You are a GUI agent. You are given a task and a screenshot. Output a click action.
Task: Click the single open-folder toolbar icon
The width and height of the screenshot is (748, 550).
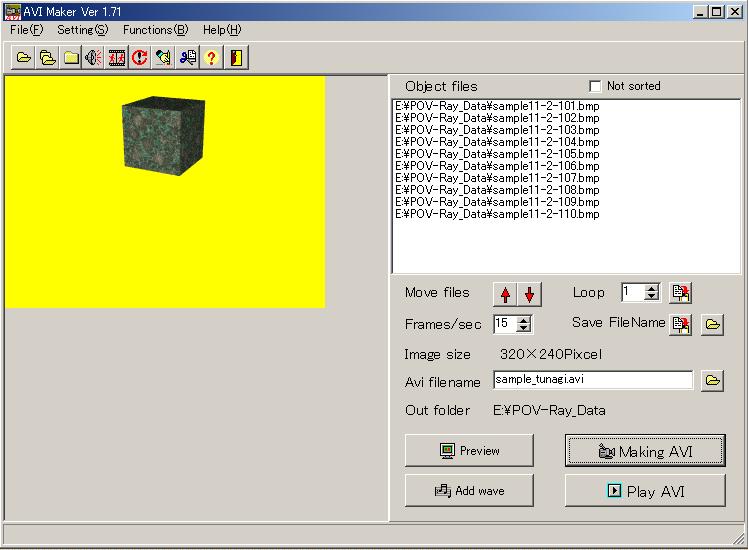[x=23, y=58]
